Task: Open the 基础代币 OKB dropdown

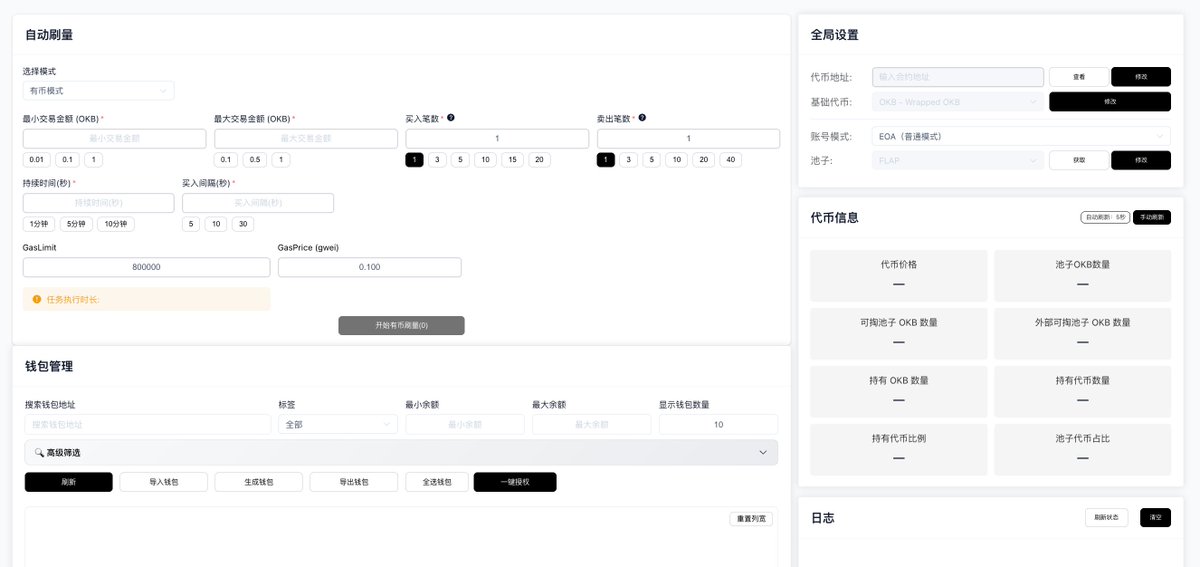Action: [958, 101]
